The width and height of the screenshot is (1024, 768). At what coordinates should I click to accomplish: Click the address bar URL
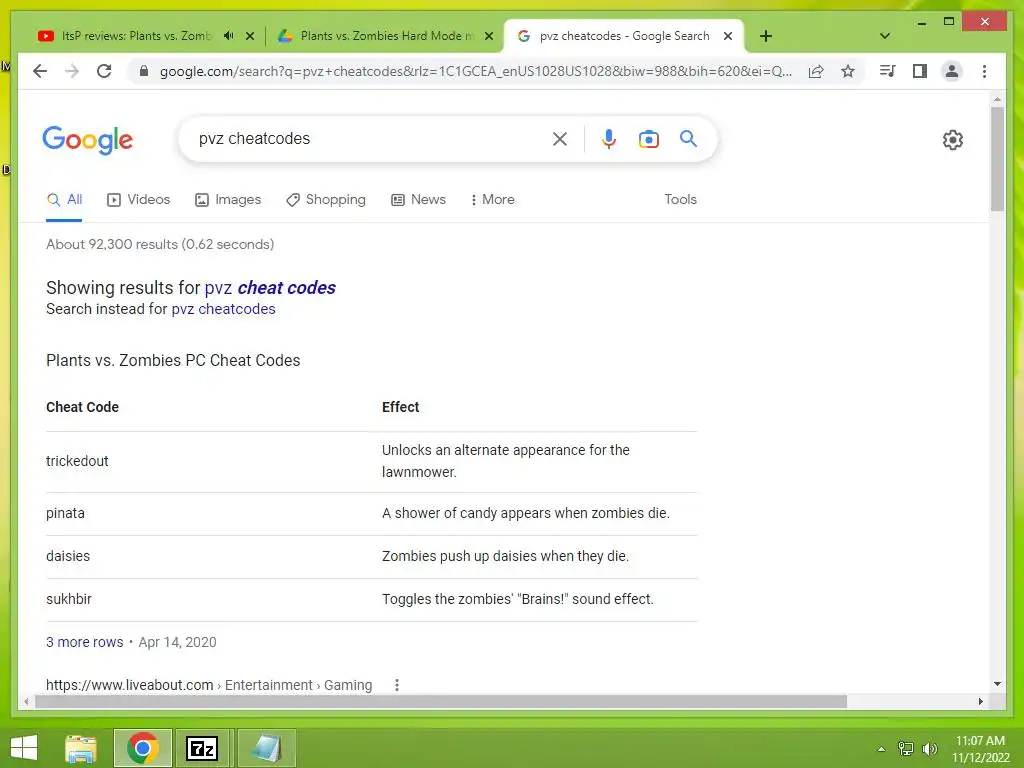click(475, 71)
